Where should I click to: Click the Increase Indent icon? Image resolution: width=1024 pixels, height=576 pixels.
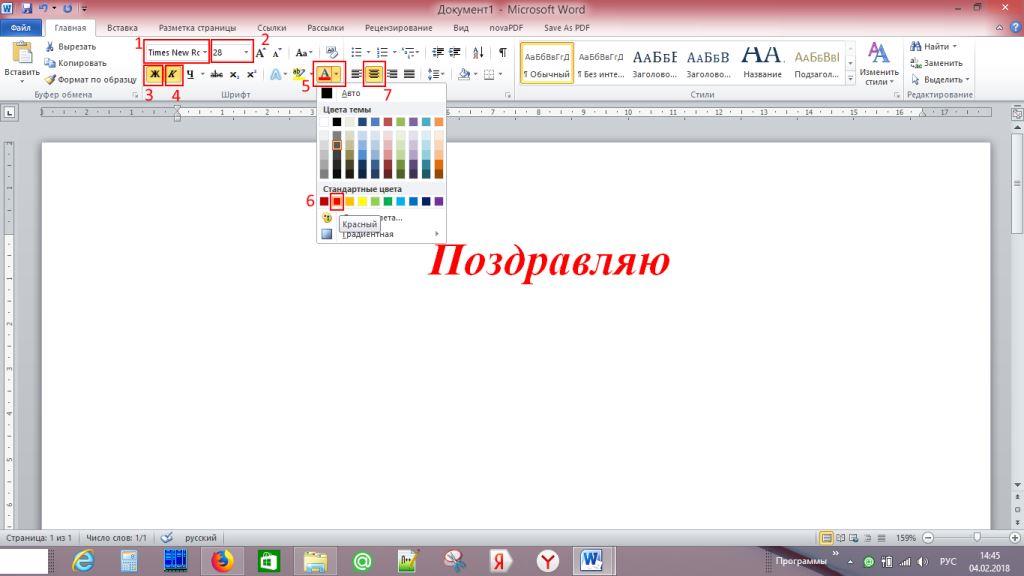(x=455, y=52)
